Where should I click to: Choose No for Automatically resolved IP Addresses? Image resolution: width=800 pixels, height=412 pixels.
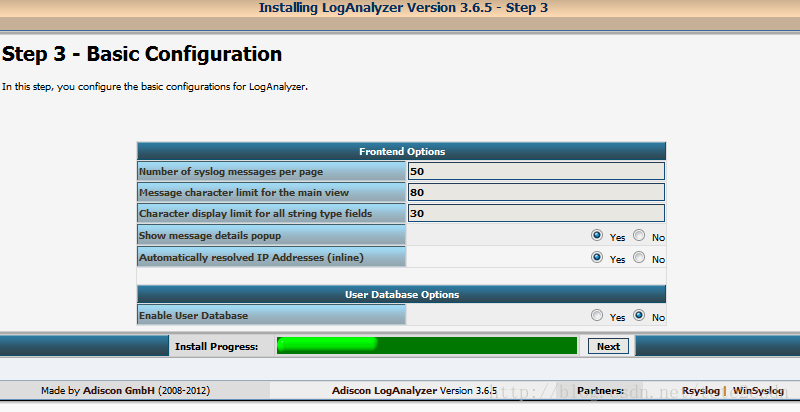639,258
